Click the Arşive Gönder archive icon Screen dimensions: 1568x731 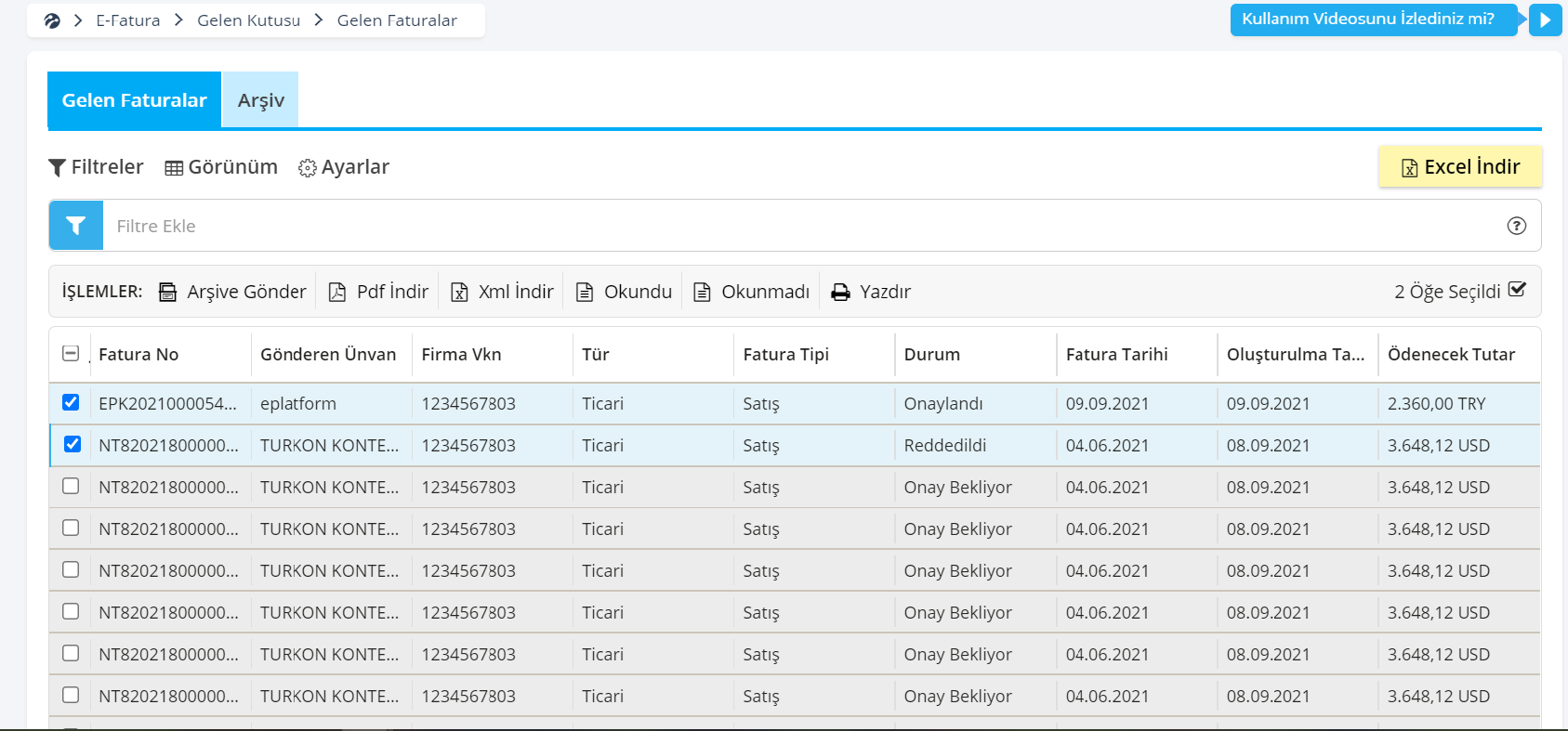point(167,292)
